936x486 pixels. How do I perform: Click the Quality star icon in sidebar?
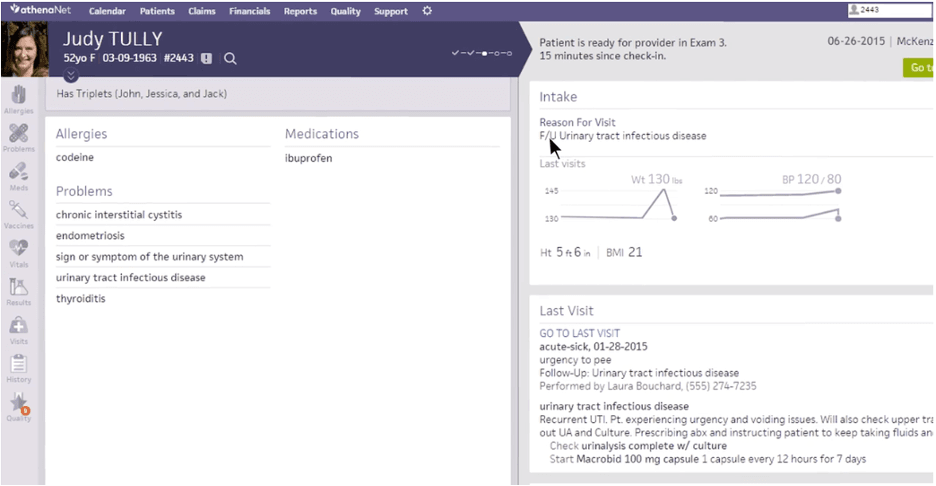click(x=18, y=404)
